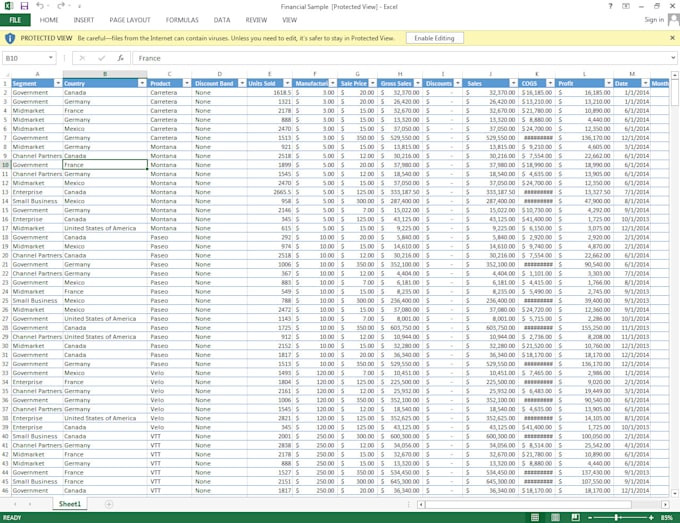Switch to Page Break Preview icon

pyautogui.click(x=575, y=517)
